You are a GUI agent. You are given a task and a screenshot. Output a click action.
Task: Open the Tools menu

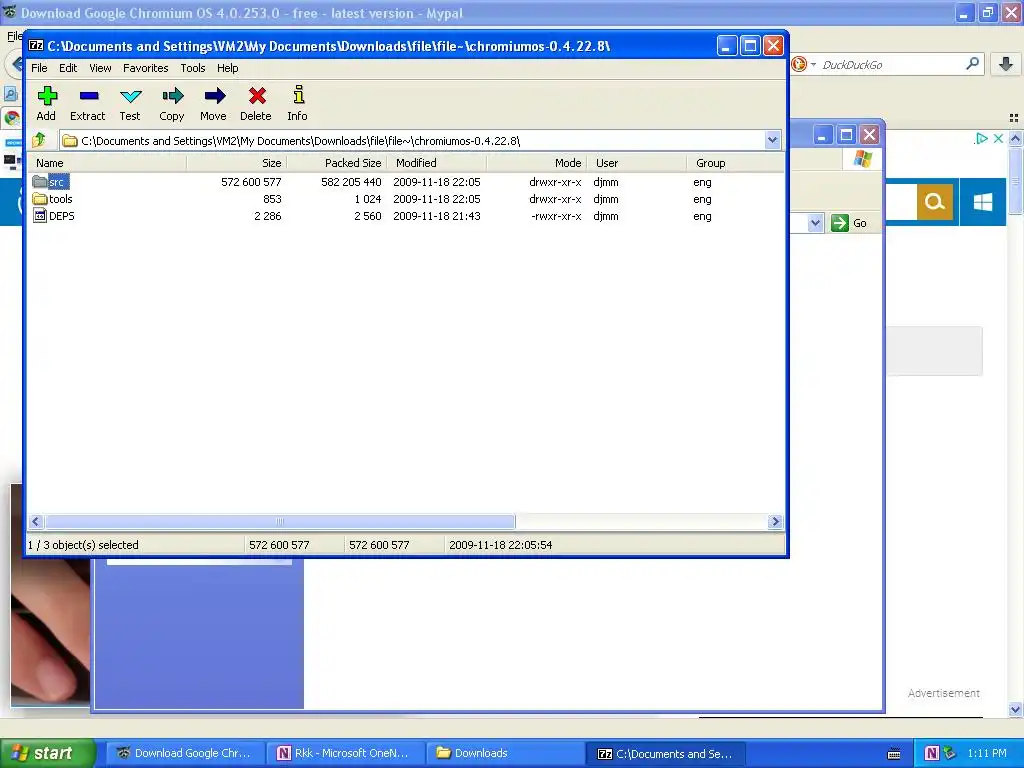[193, 68]
